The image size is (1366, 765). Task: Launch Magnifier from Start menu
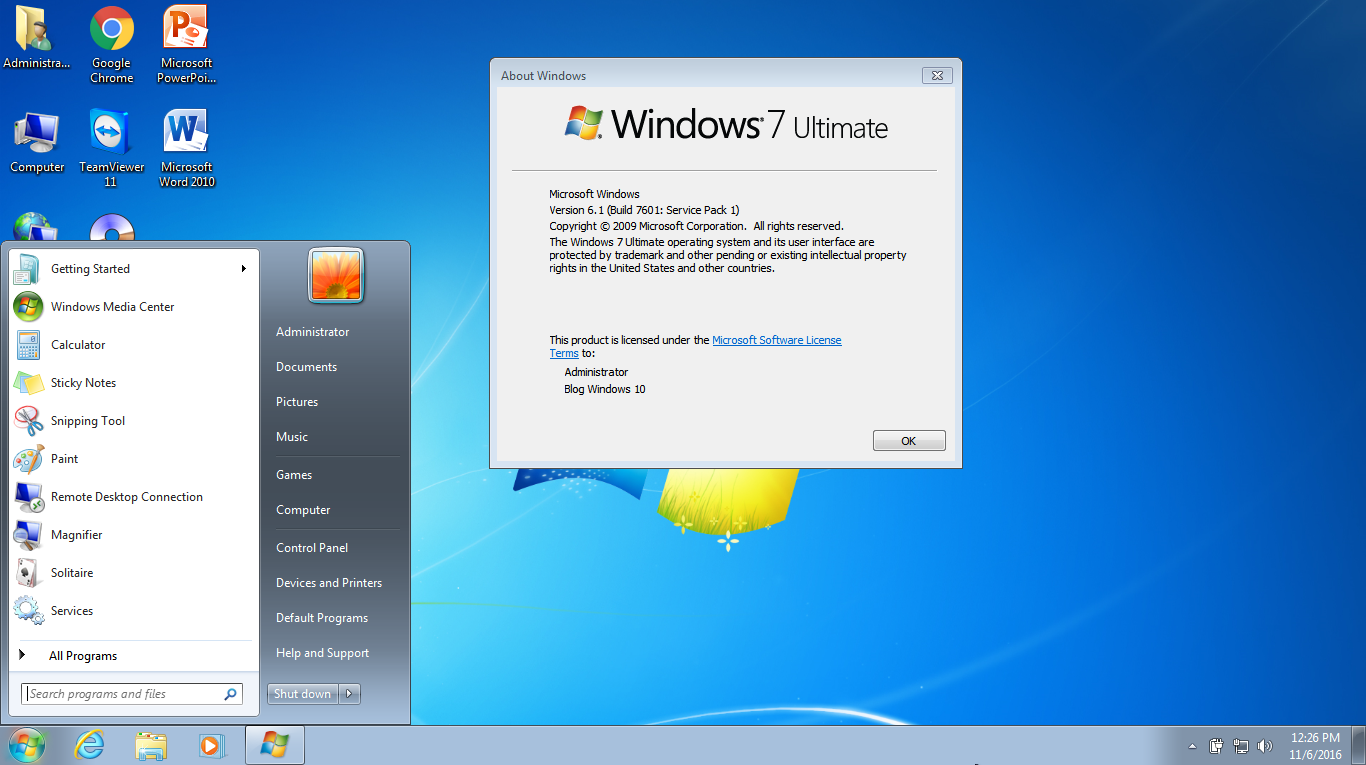pyautogui.click(x=134, y=535)
